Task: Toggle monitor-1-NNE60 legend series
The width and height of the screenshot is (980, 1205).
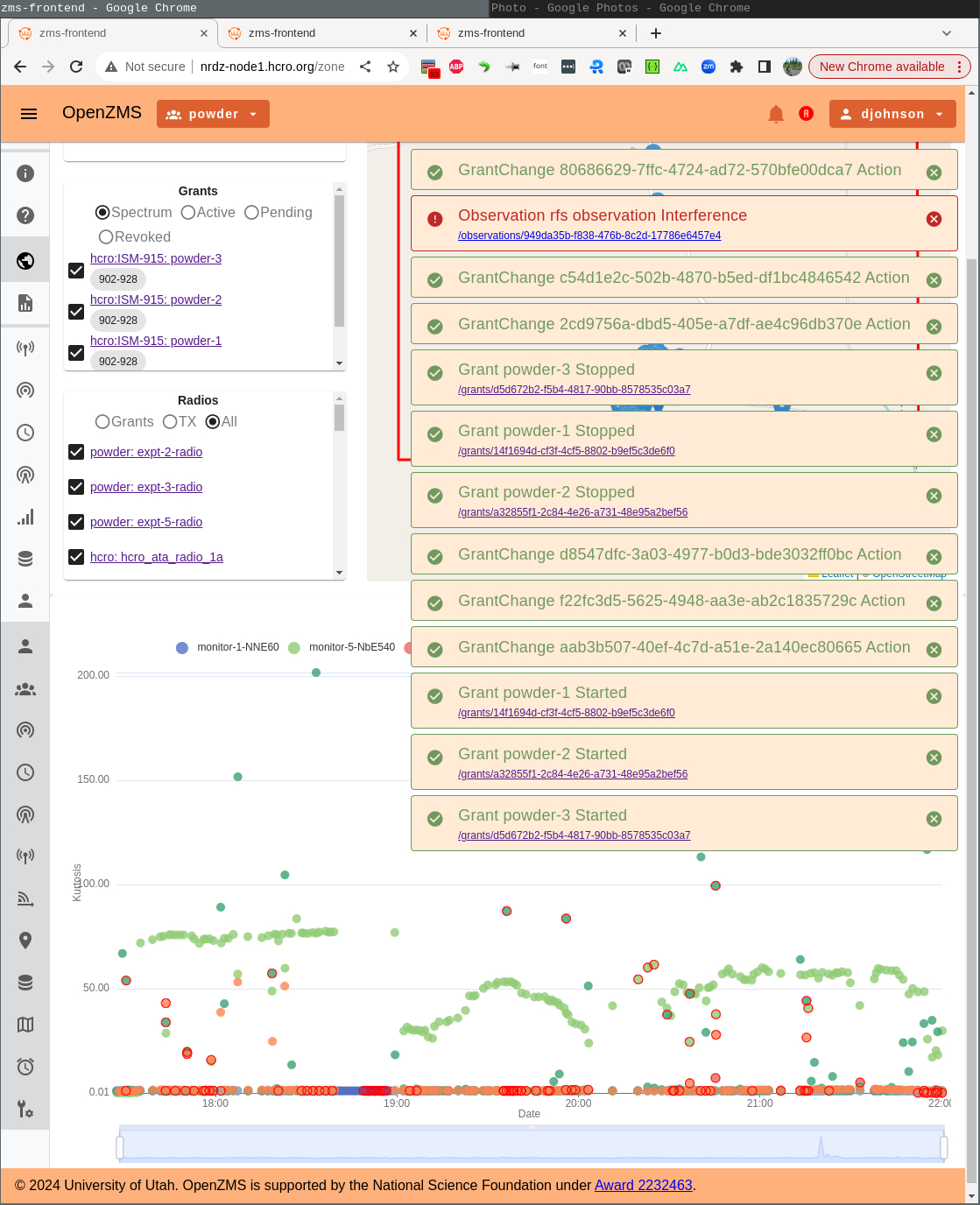Action: [x=228, y=647]
